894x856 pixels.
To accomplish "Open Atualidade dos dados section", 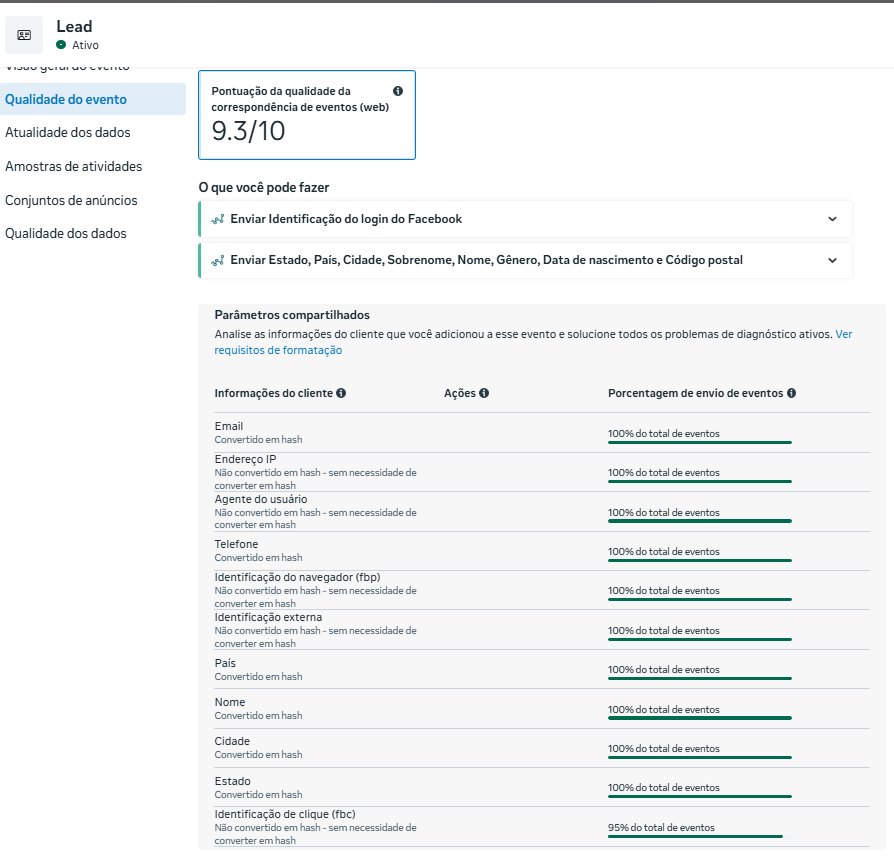I will [68, 132].
